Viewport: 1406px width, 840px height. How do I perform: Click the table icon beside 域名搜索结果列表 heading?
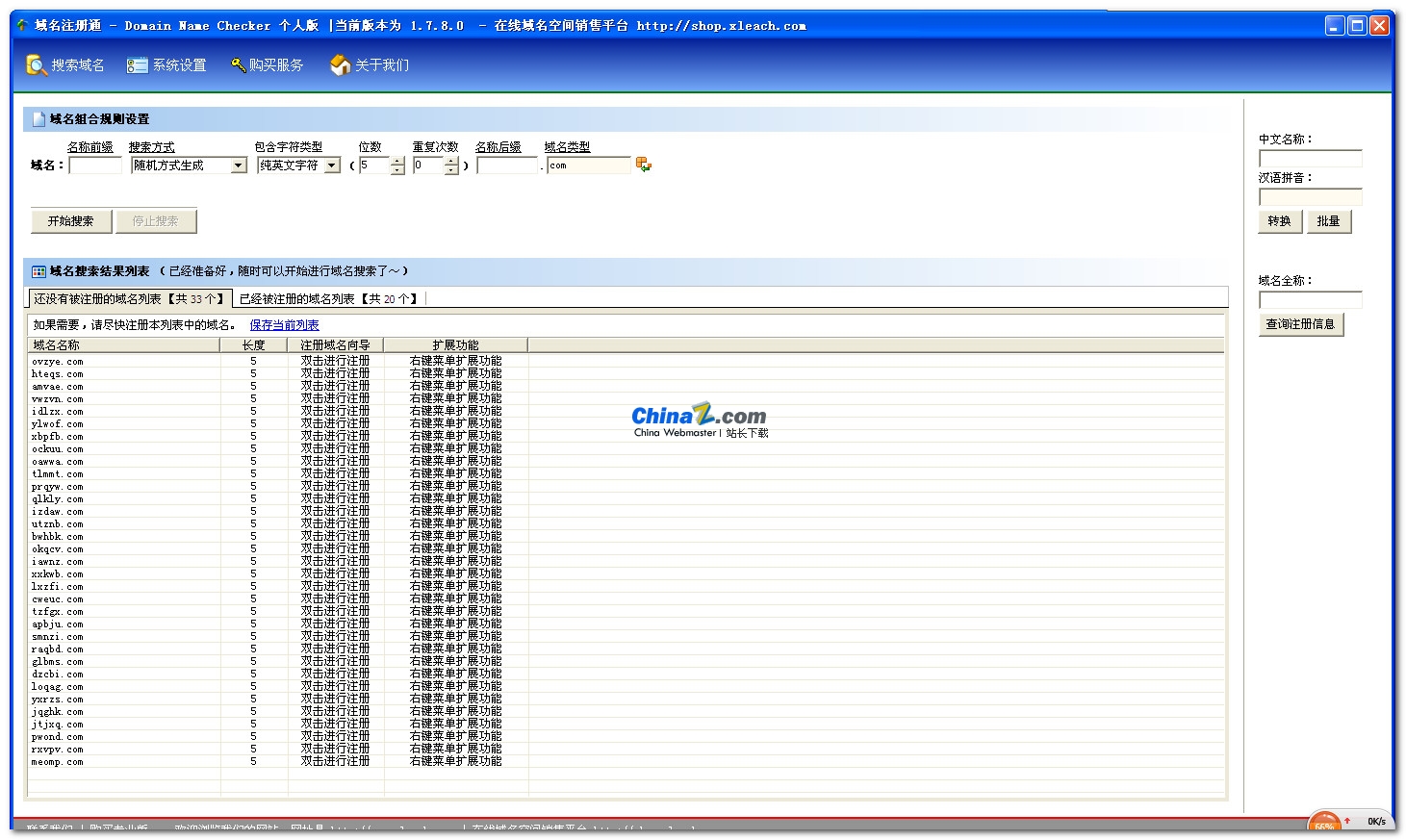[38, 271]
